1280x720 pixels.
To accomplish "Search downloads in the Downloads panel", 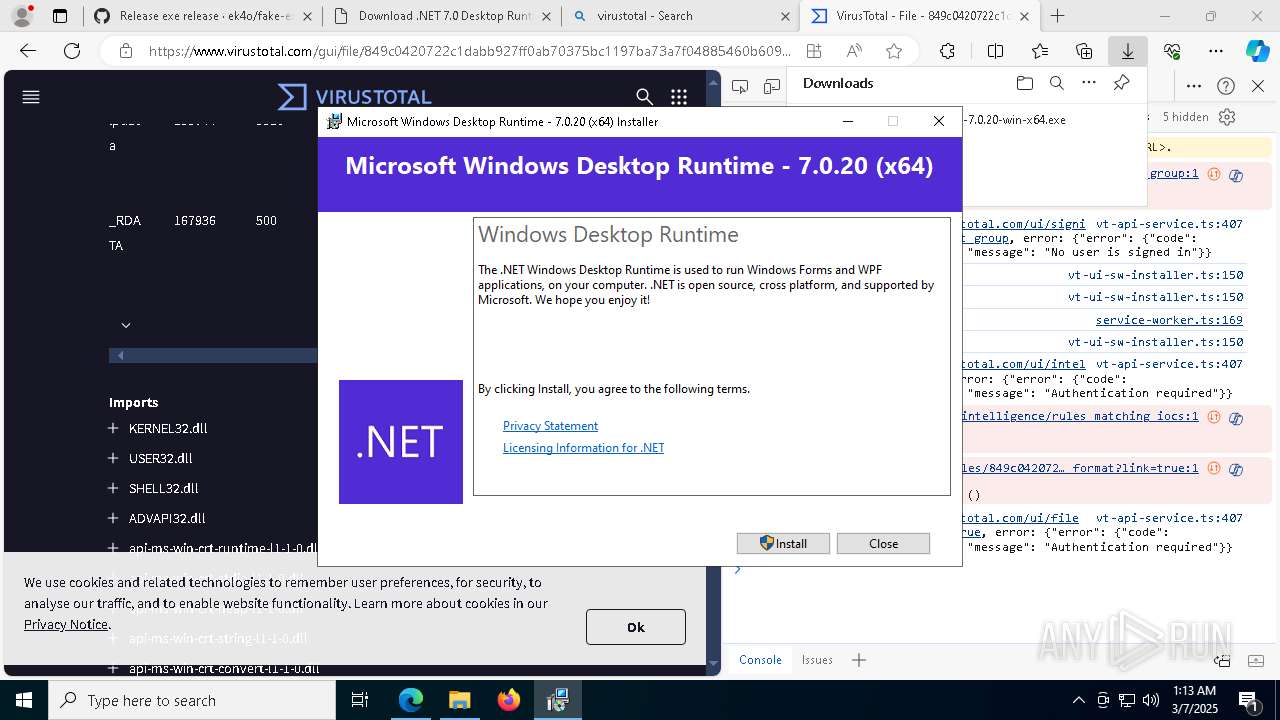I will 1056,84.
